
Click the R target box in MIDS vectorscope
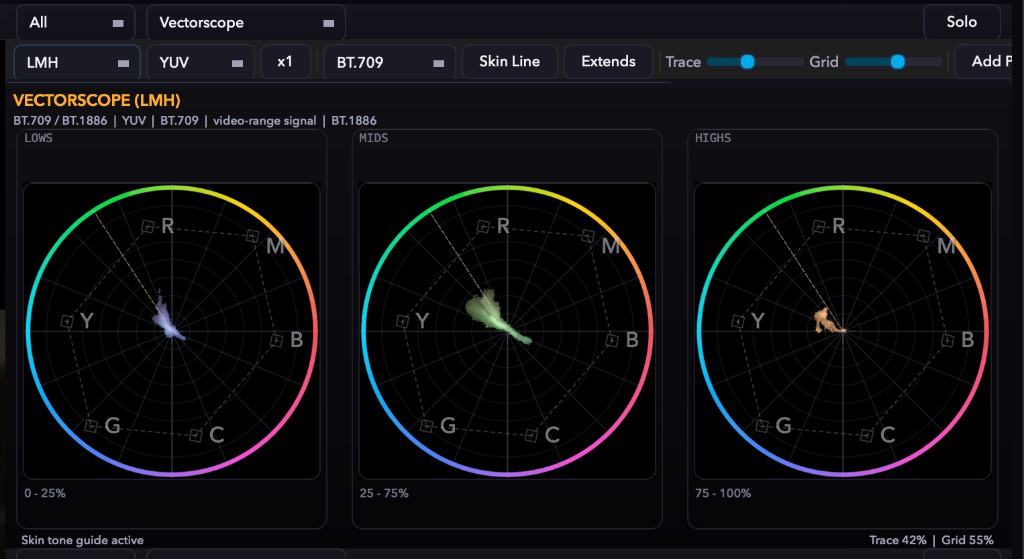(x=483, y=227)
